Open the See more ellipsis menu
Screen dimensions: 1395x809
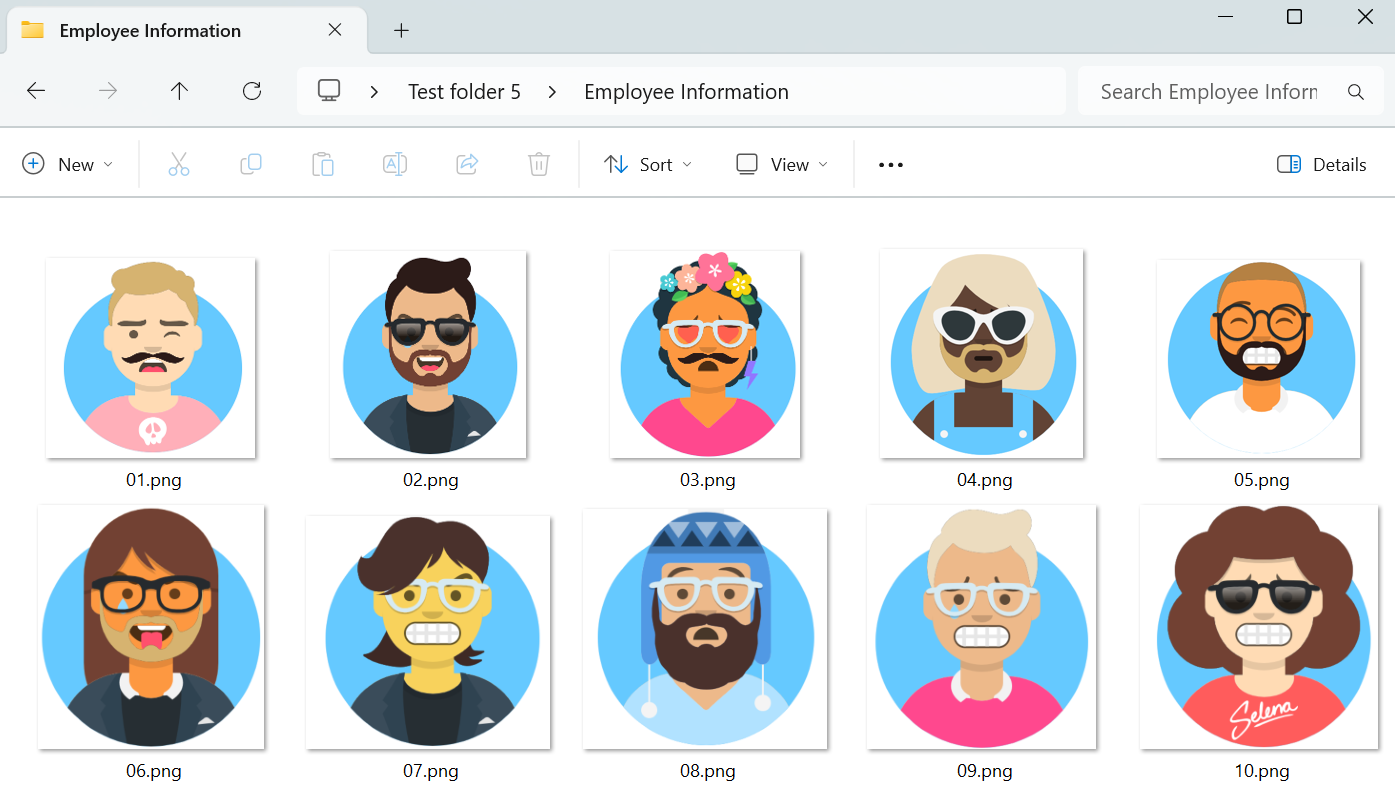click(x=890, y=165)
